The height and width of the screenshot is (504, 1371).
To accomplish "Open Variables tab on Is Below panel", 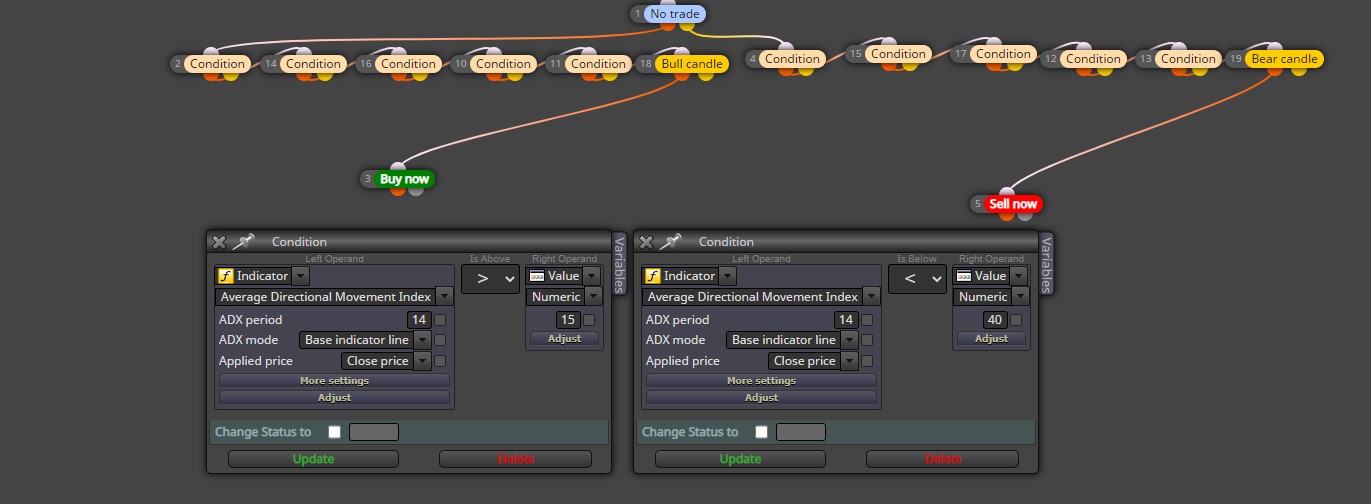I will click(x=1046, y=265).
